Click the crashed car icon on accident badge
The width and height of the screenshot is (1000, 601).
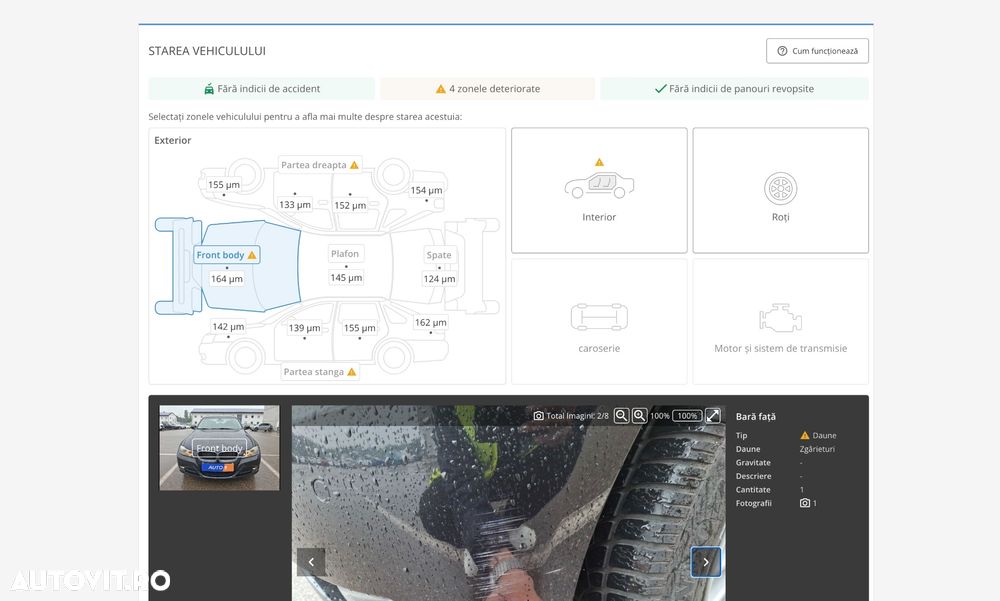[x=209, y=89]
